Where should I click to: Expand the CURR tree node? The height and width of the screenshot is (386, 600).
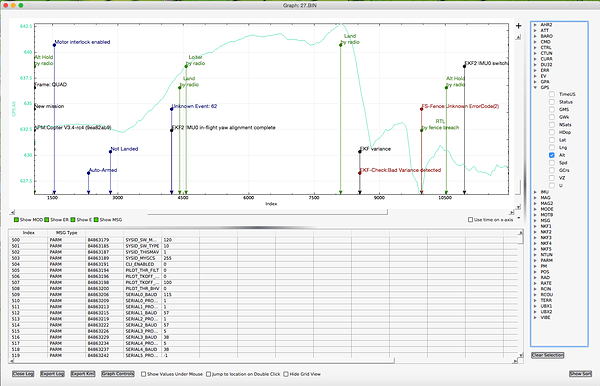point(535,59)
